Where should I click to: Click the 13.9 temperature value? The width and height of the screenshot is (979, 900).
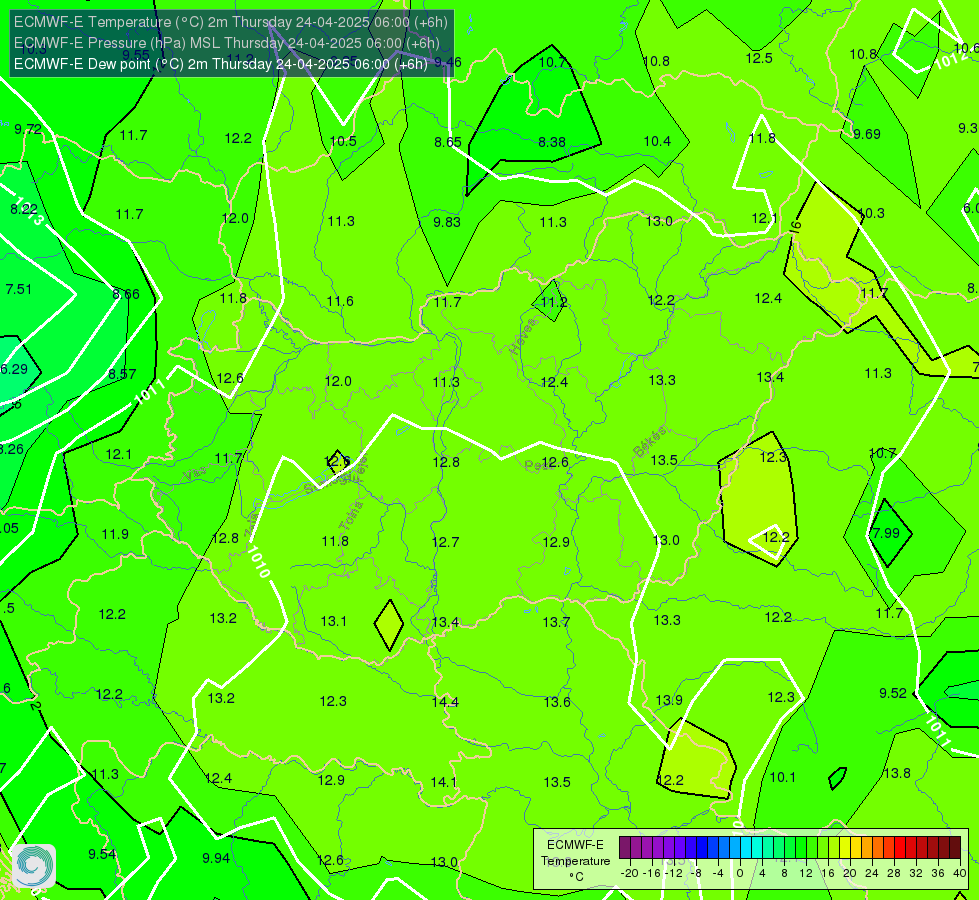pyautogui.click(x=669, y=700)
